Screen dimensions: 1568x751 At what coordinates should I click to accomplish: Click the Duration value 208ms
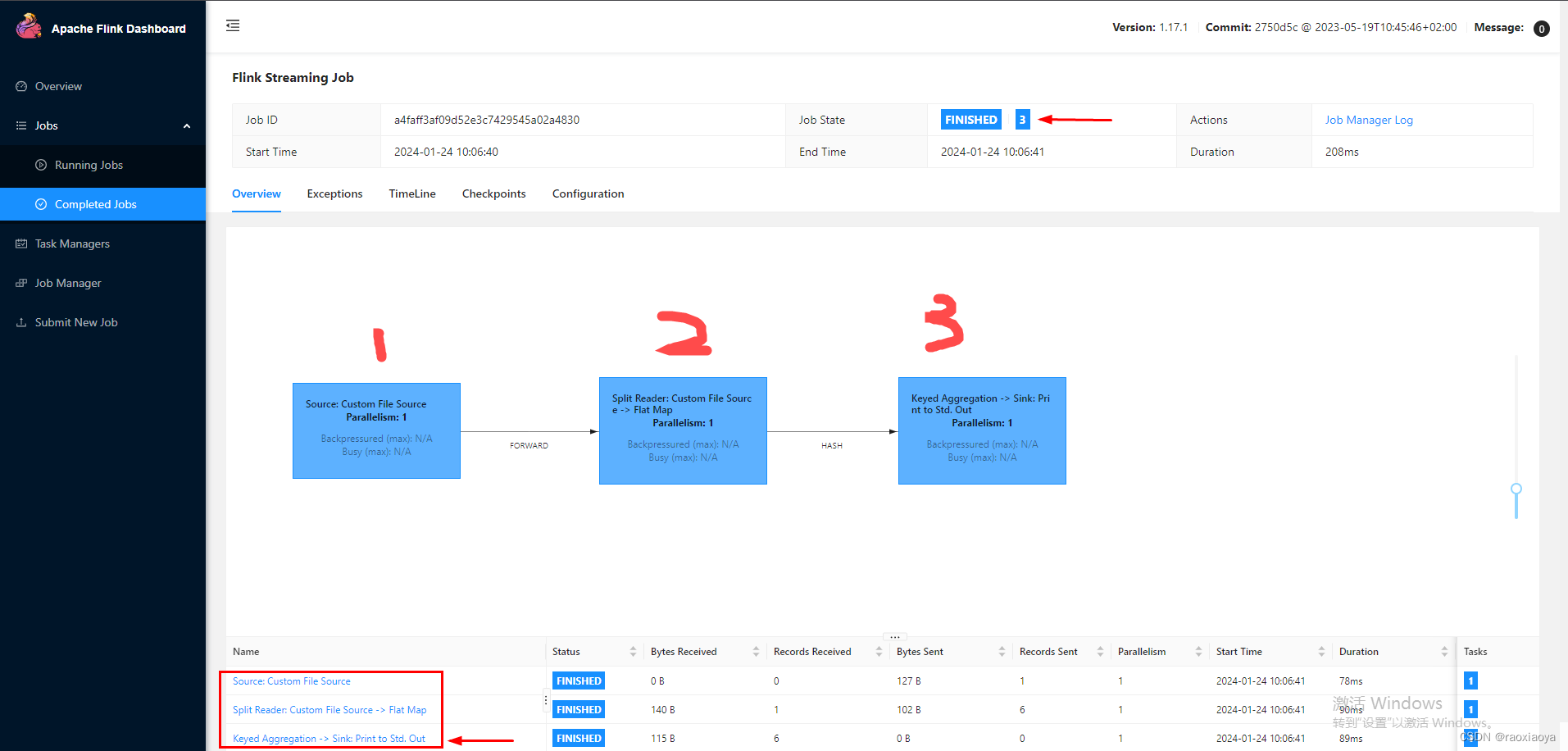pos(1342,152)
